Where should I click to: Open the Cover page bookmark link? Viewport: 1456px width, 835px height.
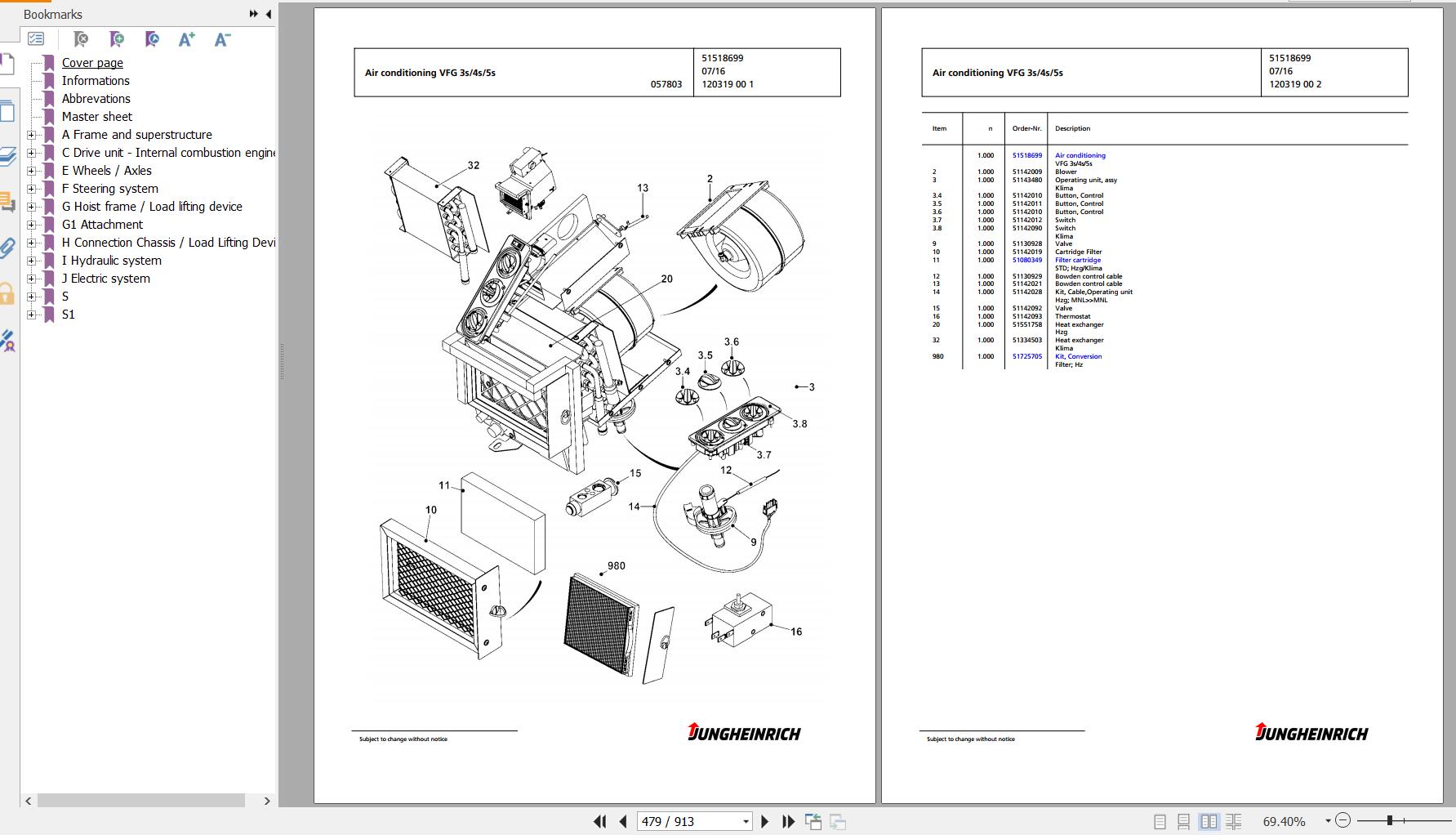[92, 62]
